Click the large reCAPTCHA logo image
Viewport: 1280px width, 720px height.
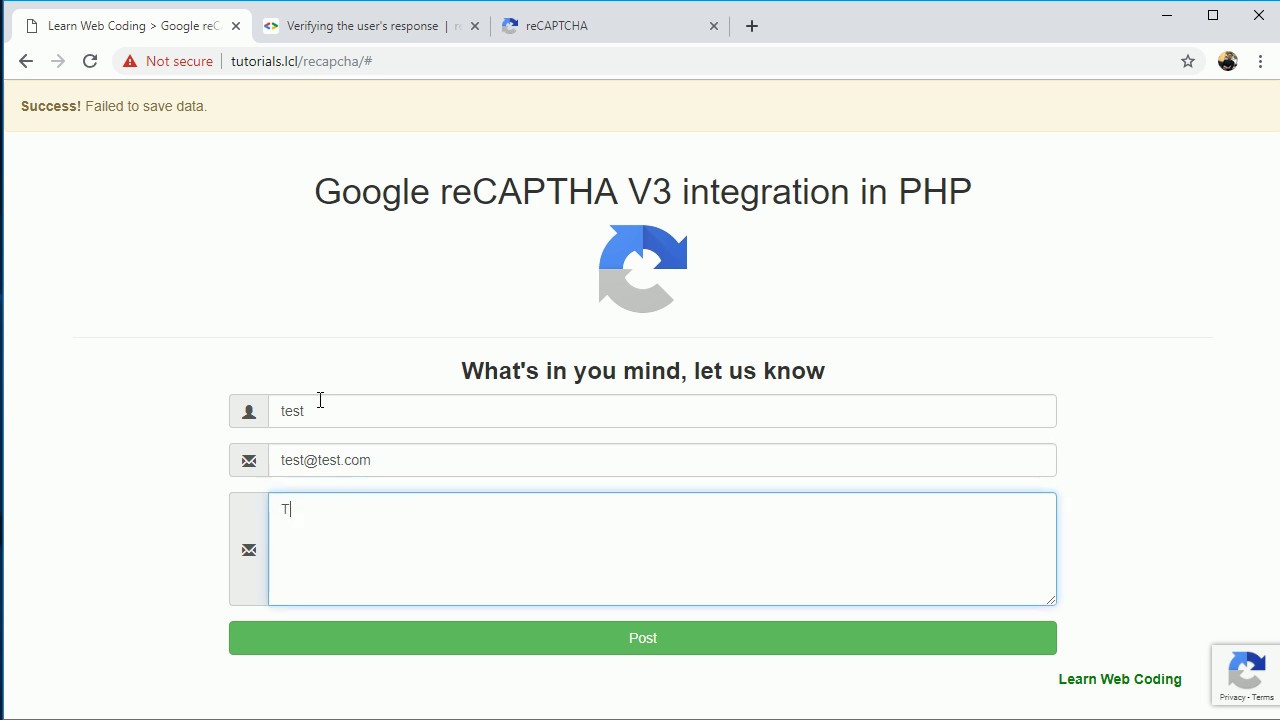[x=643, y=269]
